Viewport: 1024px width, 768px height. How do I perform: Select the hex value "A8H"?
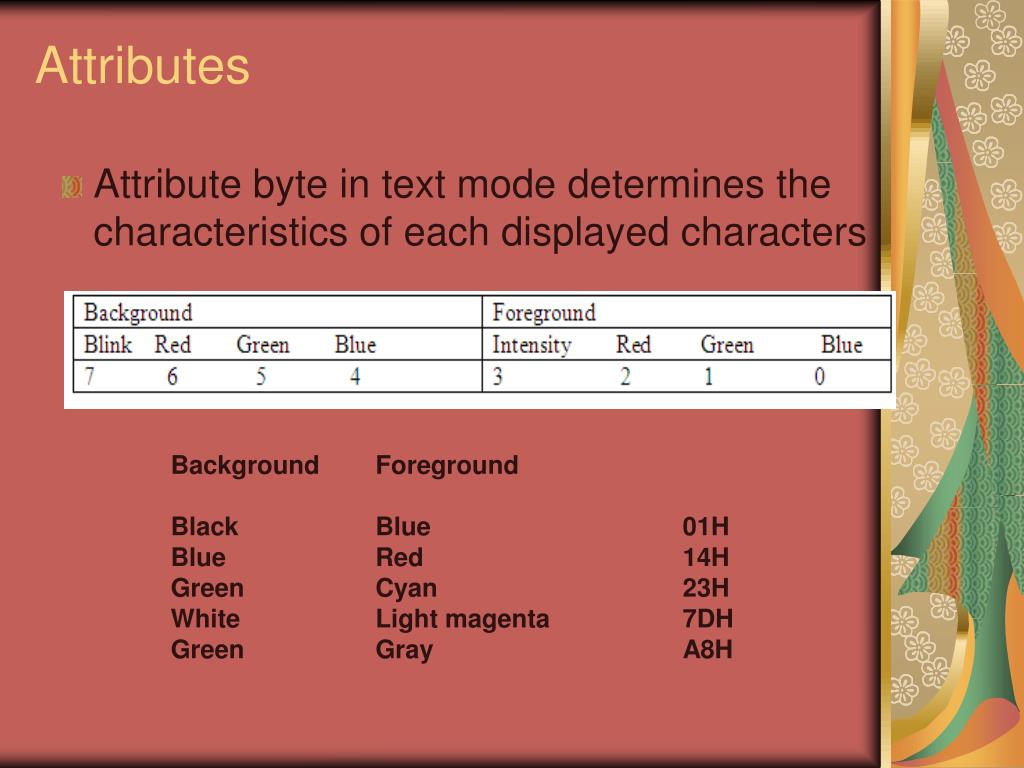point(708,649)
